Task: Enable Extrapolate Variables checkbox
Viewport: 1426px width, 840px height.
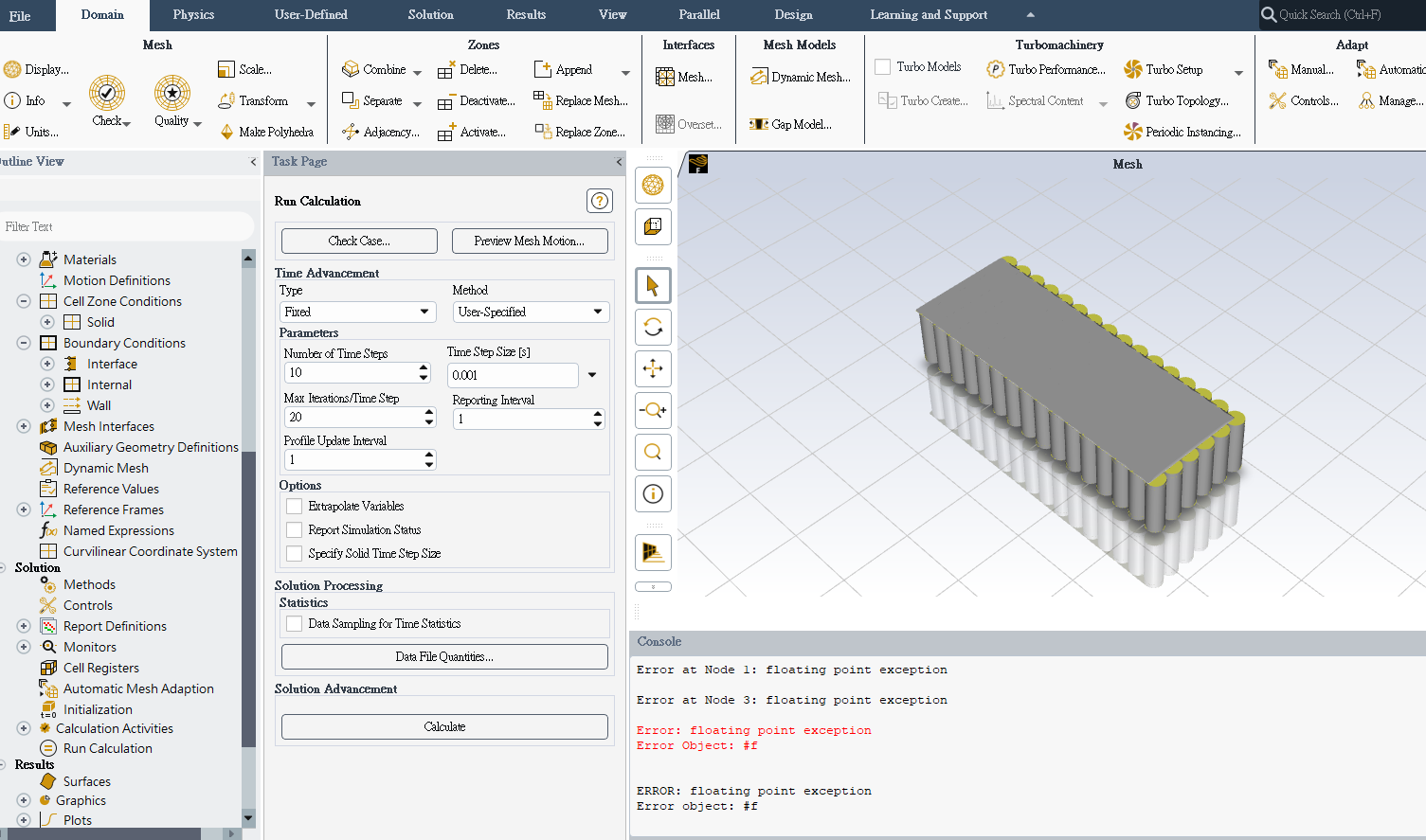Action: [295, 507]
